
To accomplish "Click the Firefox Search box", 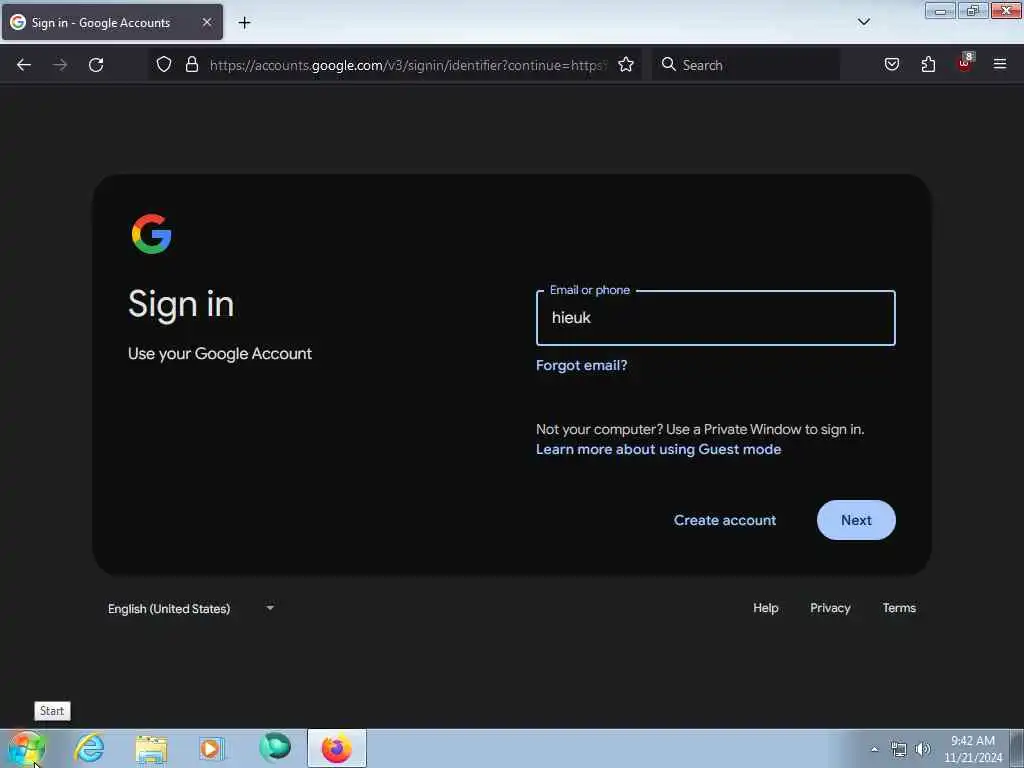I will pos(746,65).
